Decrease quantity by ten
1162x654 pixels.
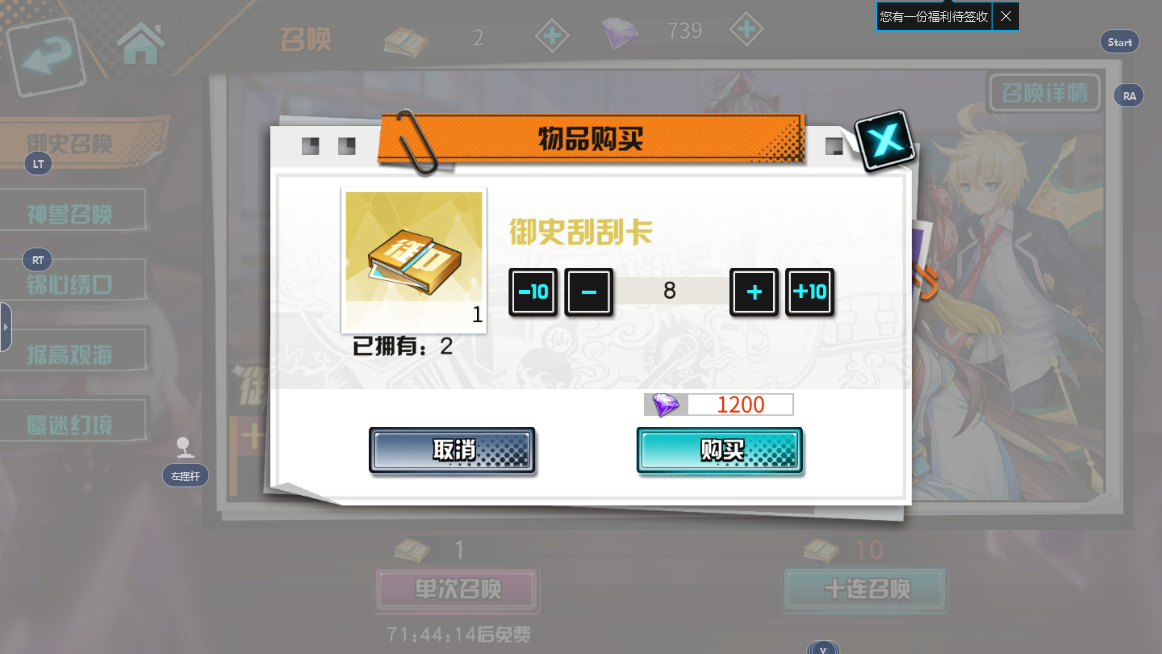pyautogui.click(x=533, y=292)
